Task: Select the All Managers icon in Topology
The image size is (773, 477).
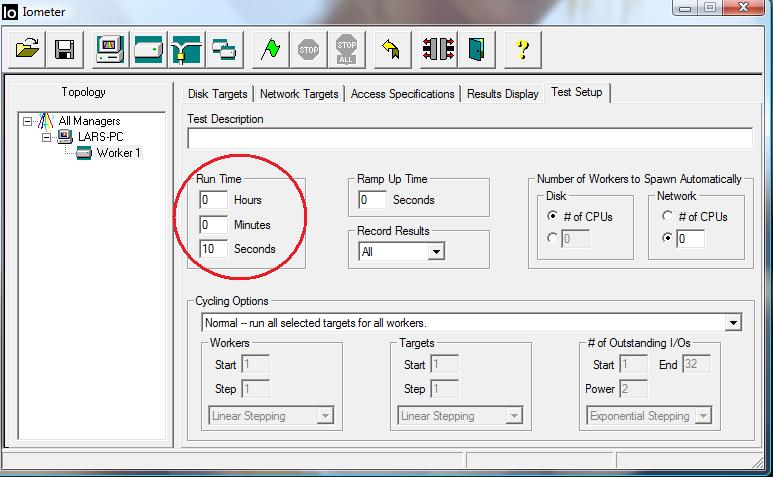Action: click(45, 121)
